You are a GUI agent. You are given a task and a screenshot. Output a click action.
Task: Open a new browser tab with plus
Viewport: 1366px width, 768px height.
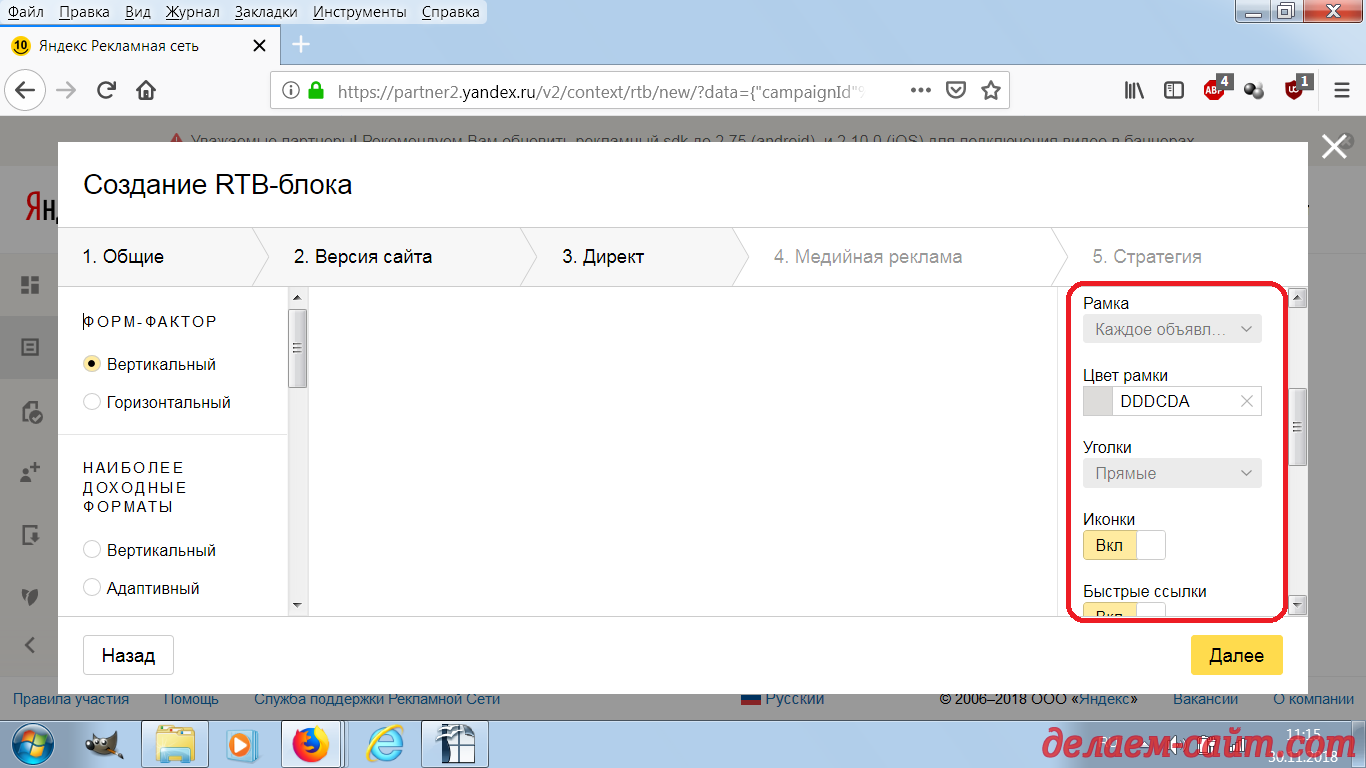click(300, 45)
